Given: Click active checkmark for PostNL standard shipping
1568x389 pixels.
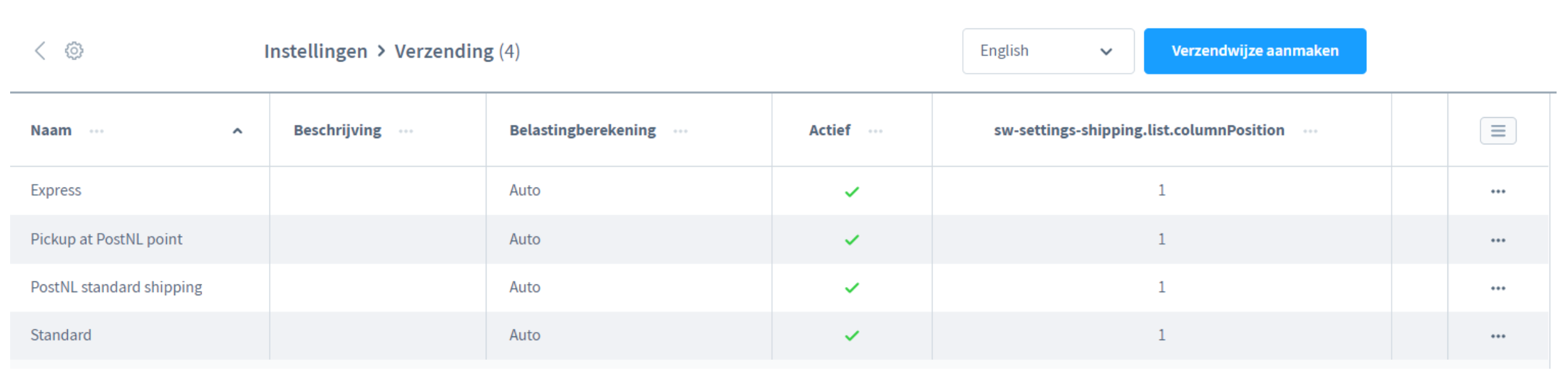Looking at the screenshot, I should click(x=852, y=288).
